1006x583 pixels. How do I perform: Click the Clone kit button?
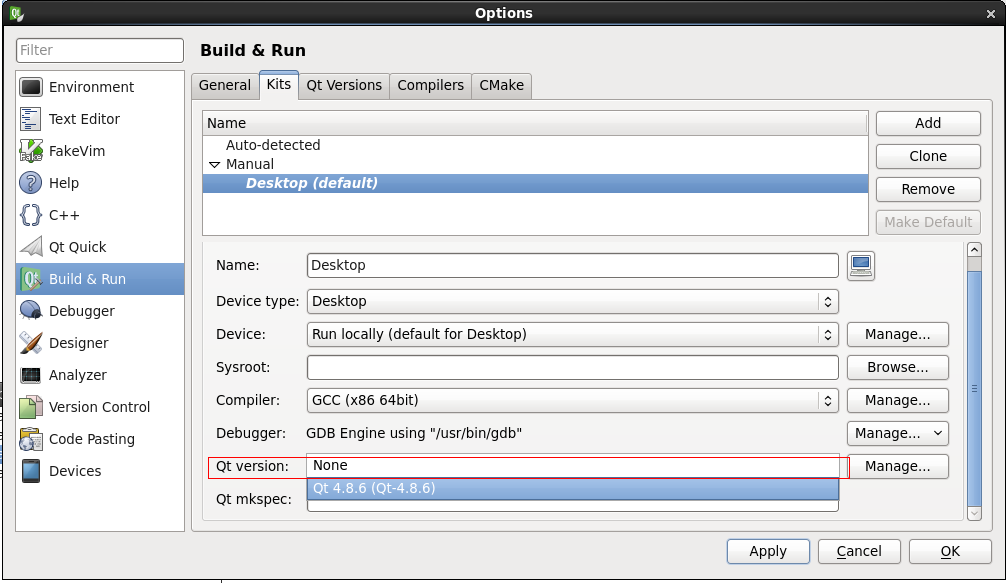point(927,156)
